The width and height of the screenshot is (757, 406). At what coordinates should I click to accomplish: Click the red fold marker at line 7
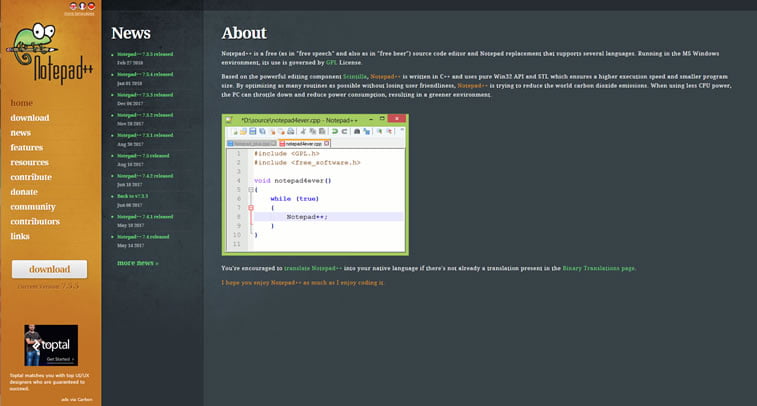coord(251,208)
